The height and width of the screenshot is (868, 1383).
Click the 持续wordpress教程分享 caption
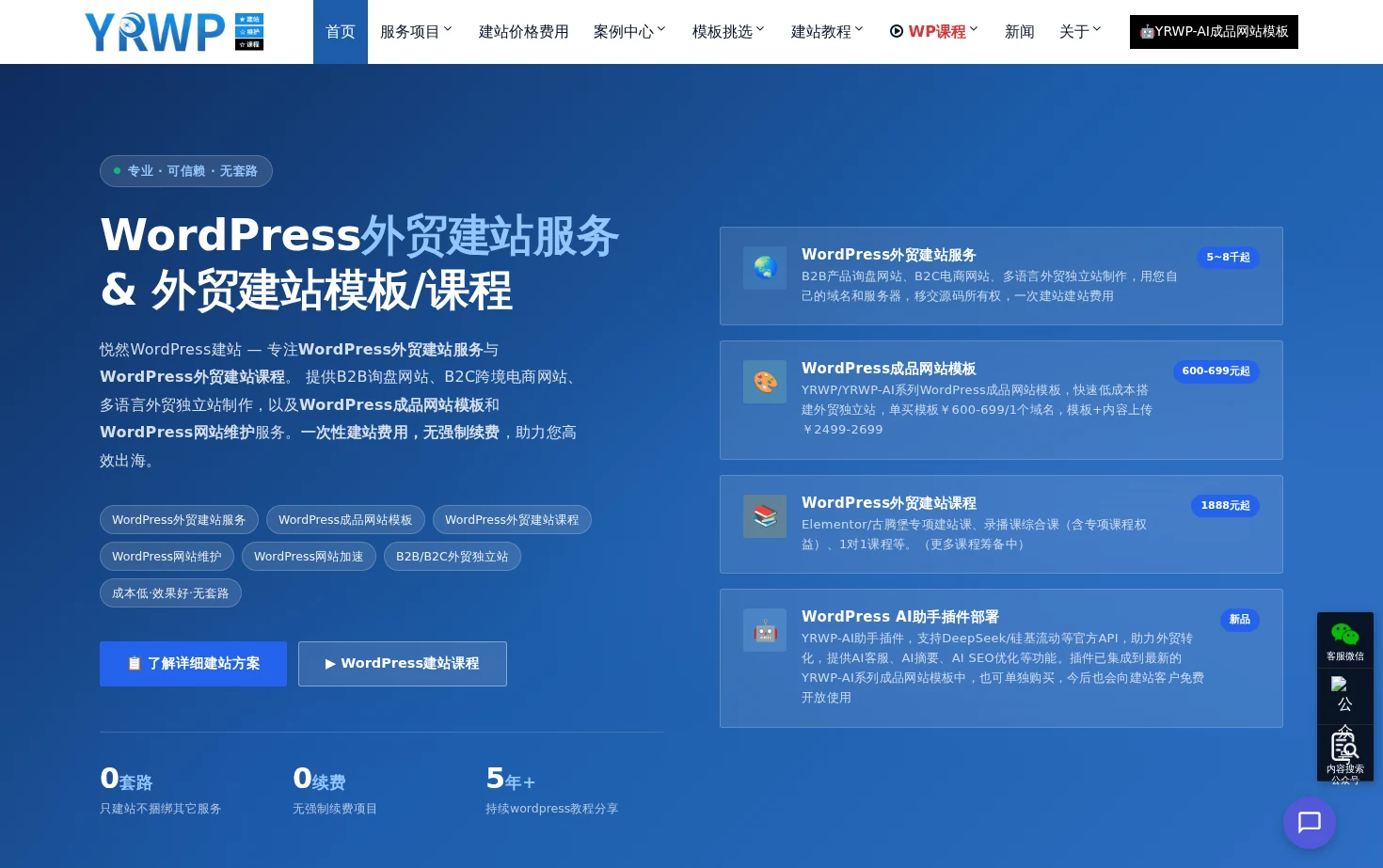(x=552, y=809)
